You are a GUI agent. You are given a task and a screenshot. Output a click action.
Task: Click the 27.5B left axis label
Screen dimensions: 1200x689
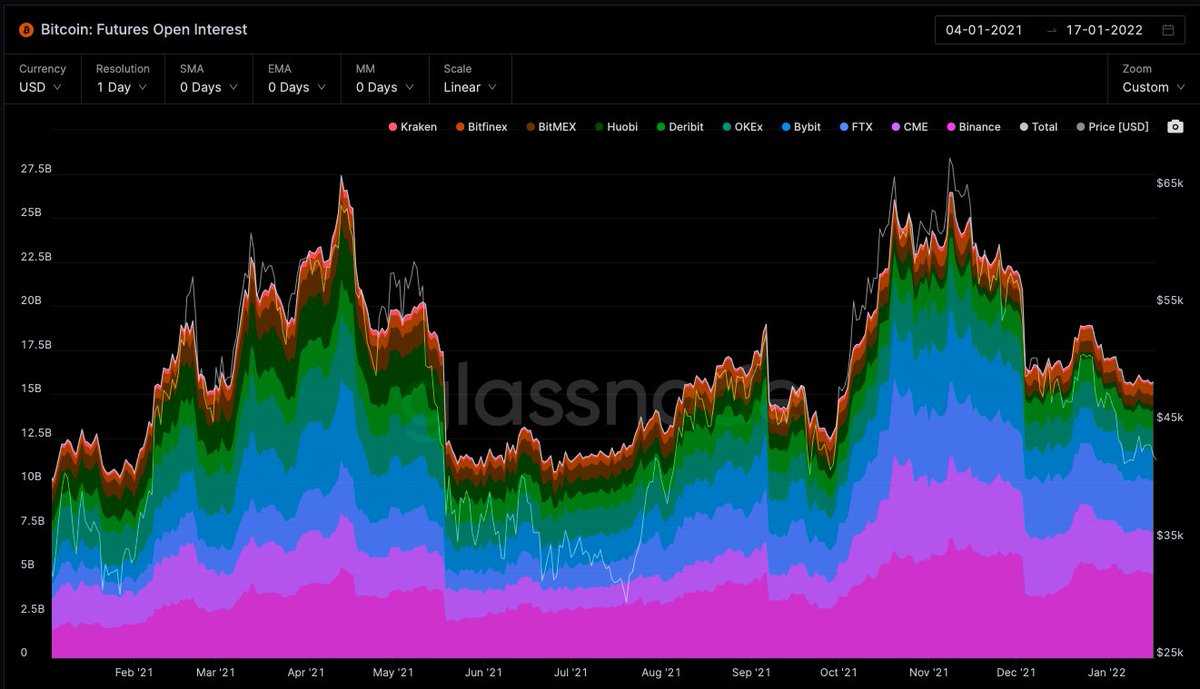pyautogui.click(x=37, y=169)
